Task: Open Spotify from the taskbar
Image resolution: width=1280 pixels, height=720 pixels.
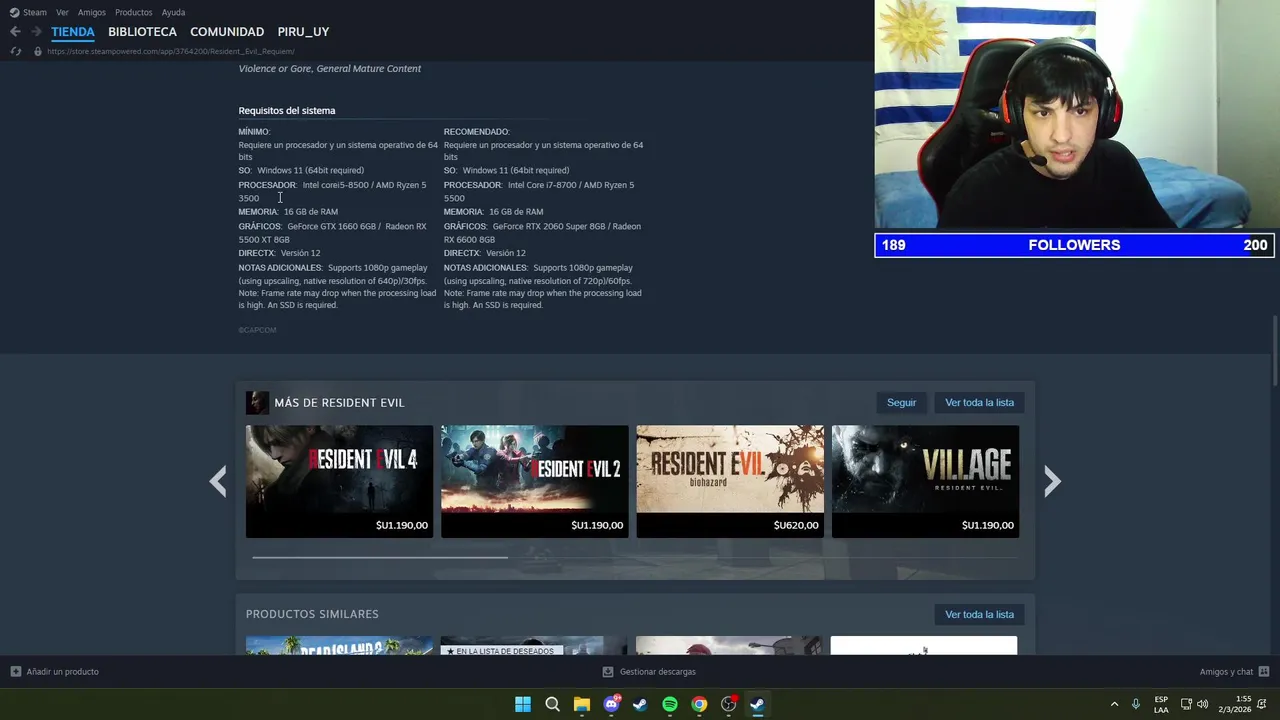Action: tap(670, 704)
